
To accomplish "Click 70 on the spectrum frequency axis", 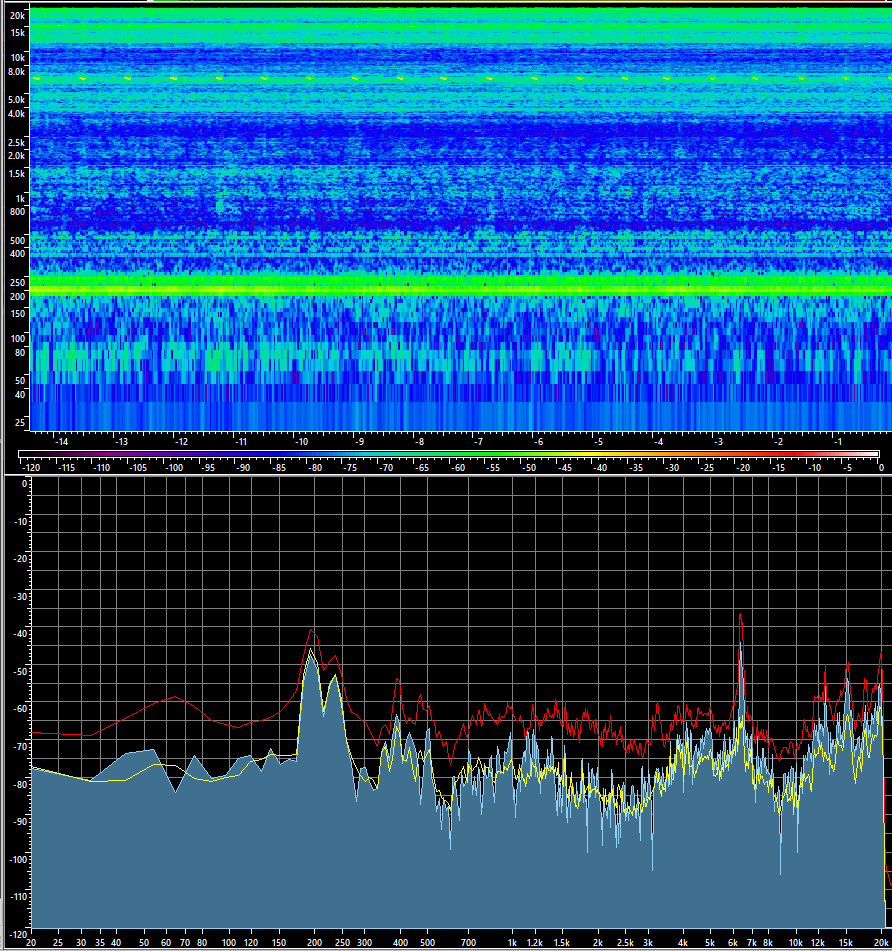I will pos(185,943).
